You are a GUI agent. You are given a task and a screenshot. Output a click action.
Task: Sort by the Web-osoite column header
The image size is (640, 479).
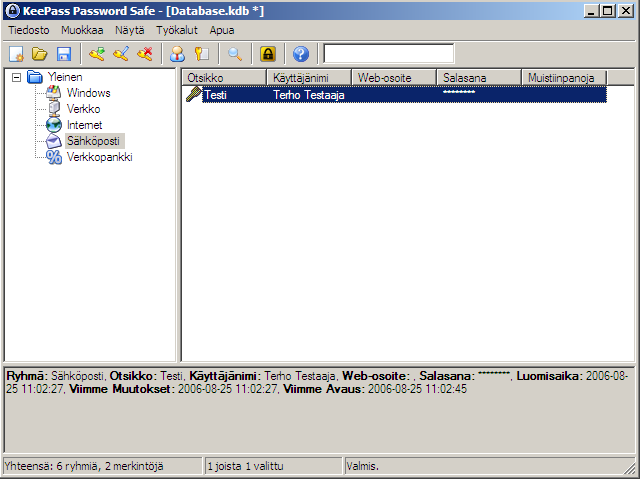pos(394,78)
